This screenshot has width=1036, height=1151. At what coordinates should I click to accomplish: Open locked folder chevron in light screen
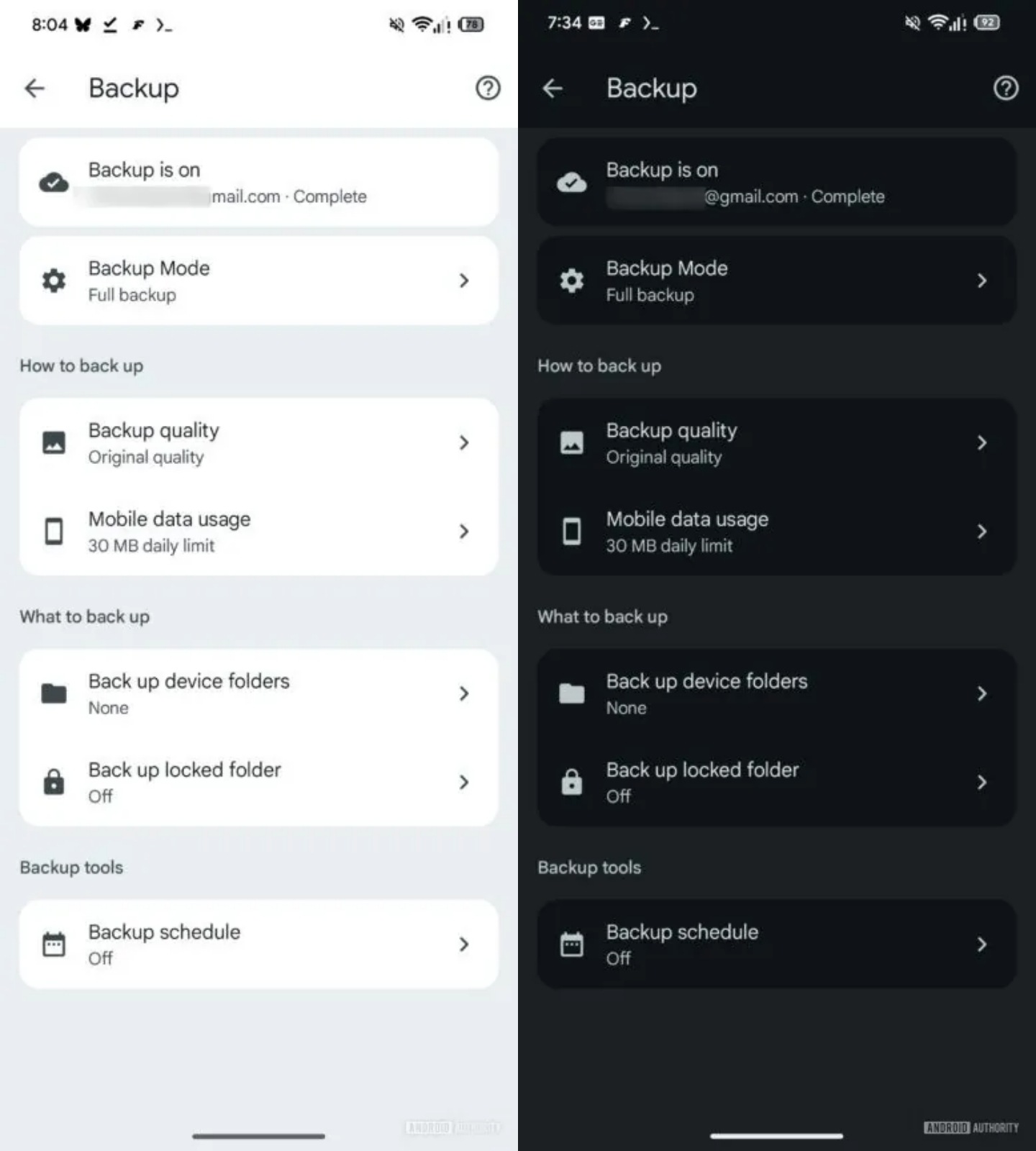pyautogui.click(x=464, y=782)
